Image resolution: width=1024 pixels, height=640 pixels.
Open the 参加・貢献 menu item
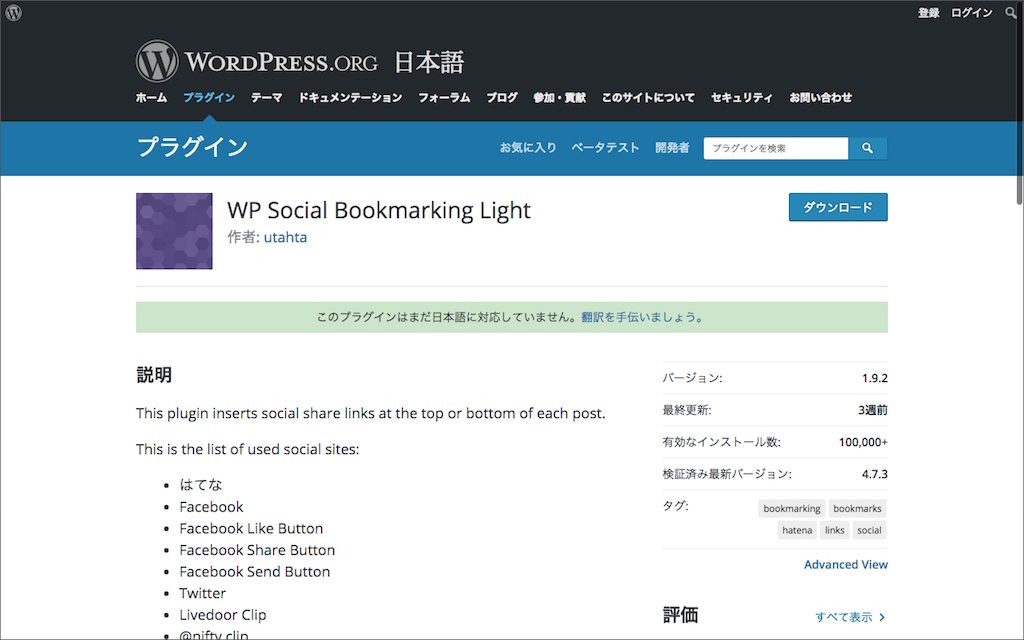pos(560,97)
